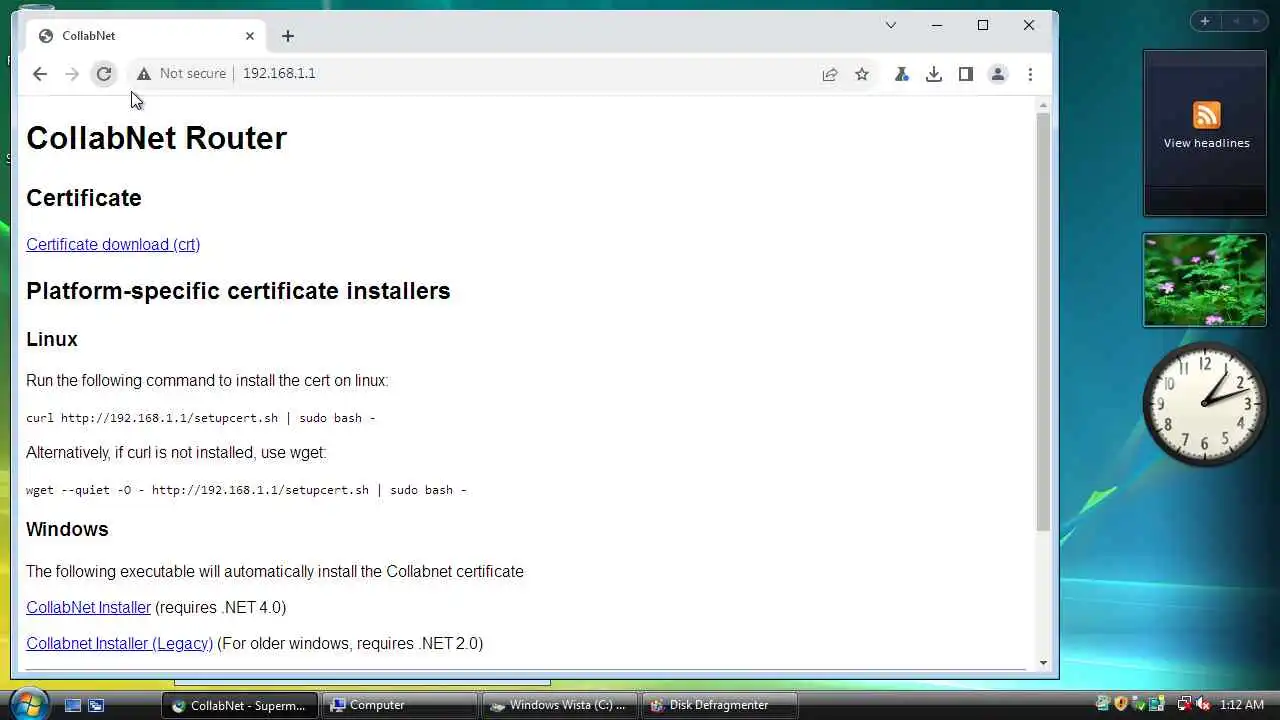This screenshot has height=720, width=1280.
Task: Go back with the browser back arrow
Action: click(x=40, y=74)
